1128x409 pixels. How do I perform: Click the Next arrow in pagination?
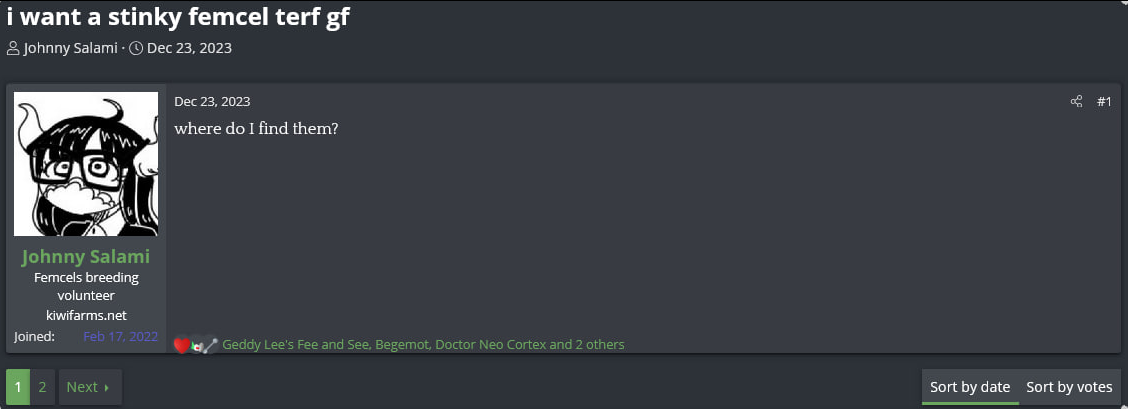tap(106, 387)
